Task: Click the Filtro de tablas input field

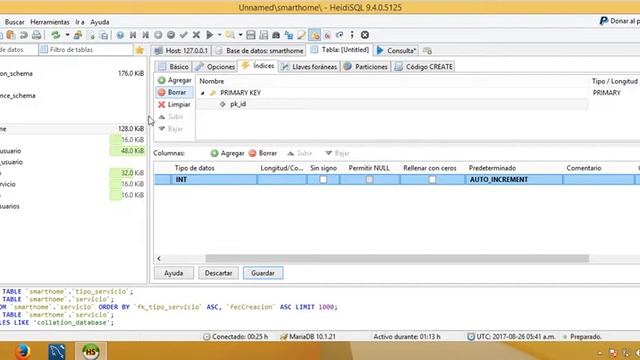Action: pos(87,50)
